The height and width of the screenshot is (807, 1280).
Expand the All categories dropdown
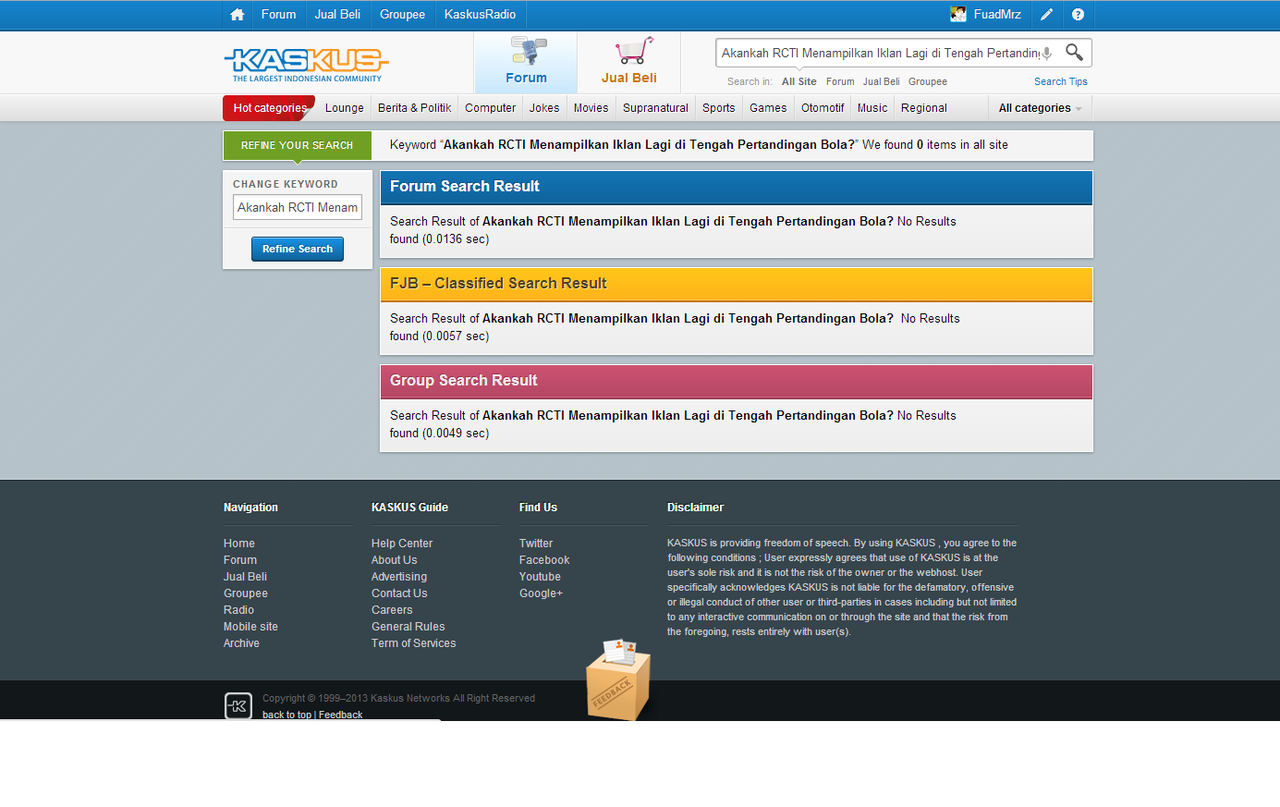click(1040, 108)
